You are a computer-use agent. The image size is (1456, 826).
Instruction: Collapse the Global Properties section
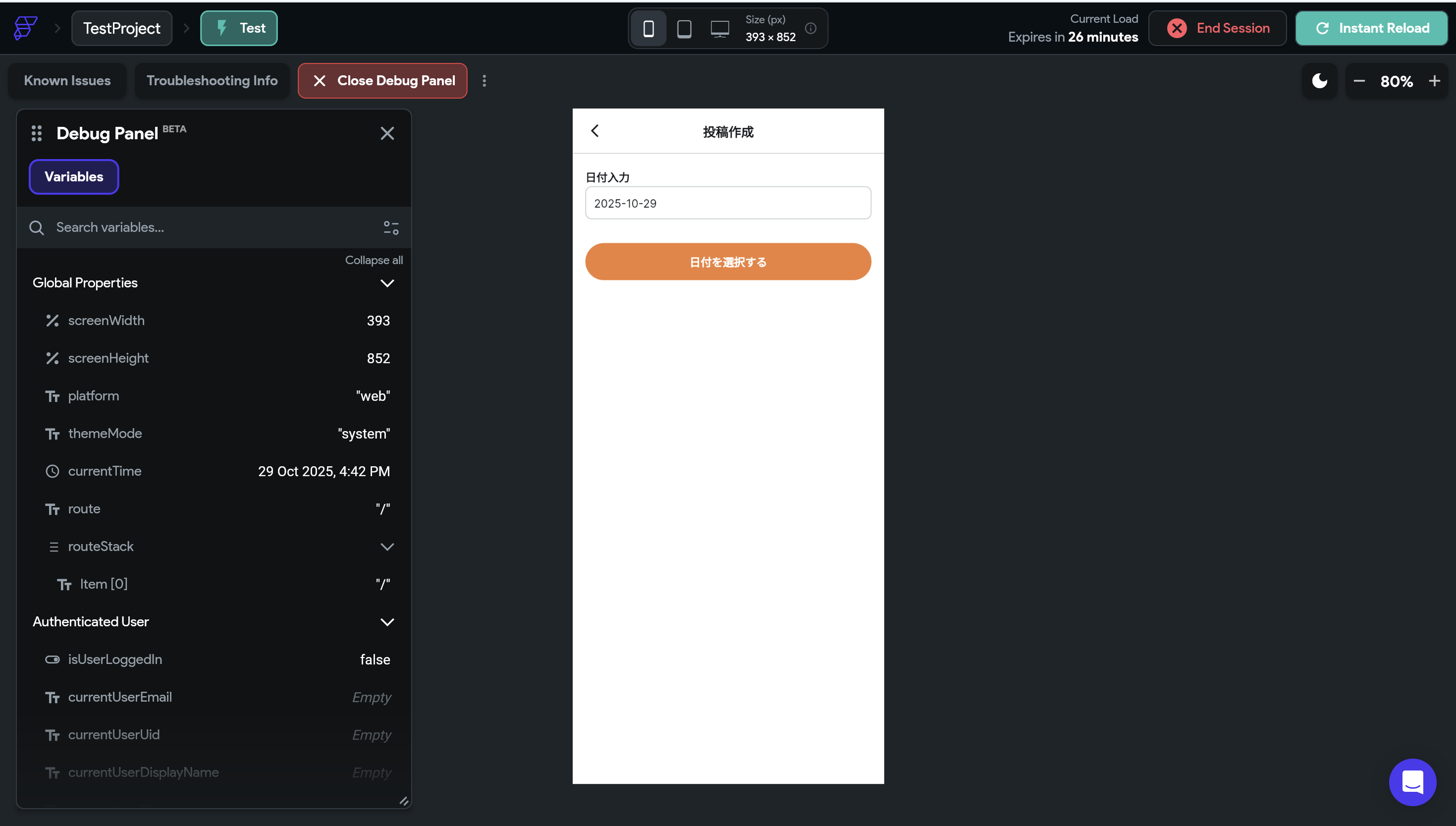[x=387, y=283]
